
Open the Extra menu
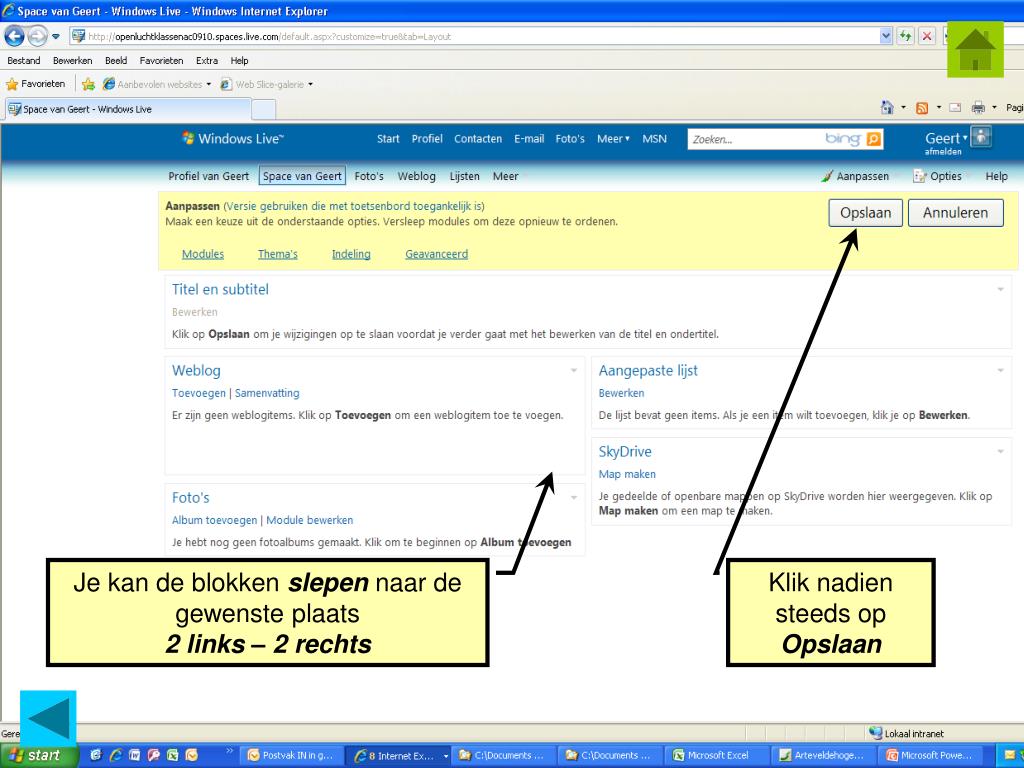(206, 61)
